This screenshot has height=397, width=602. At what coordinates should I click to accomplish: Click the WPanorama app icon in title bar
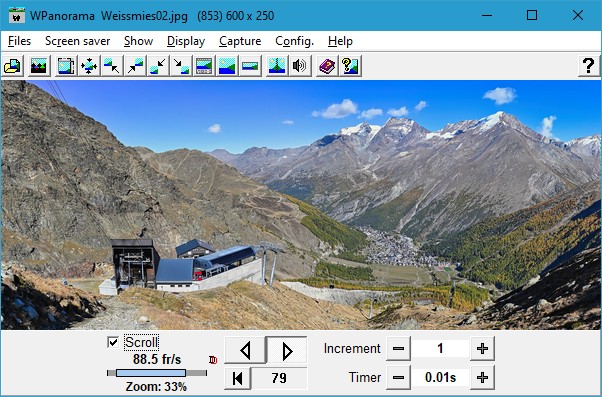click(x=17, y=15)
